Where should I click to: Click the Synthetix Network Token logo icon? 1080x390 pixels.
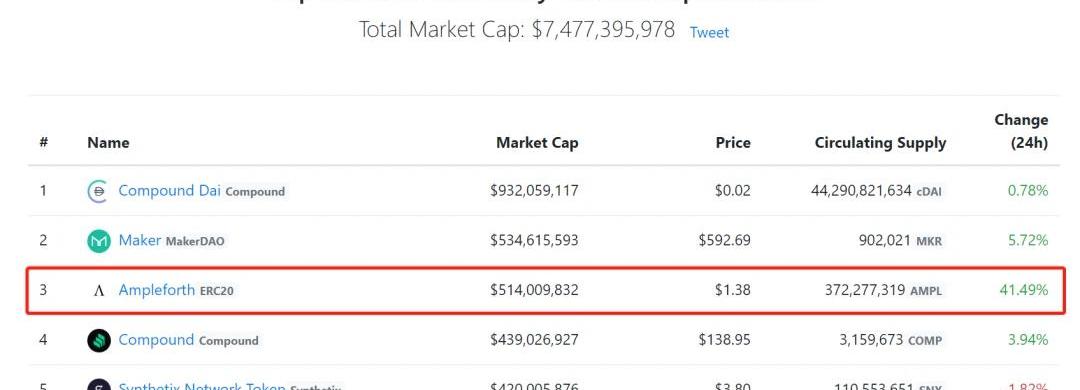pos(99,384)
